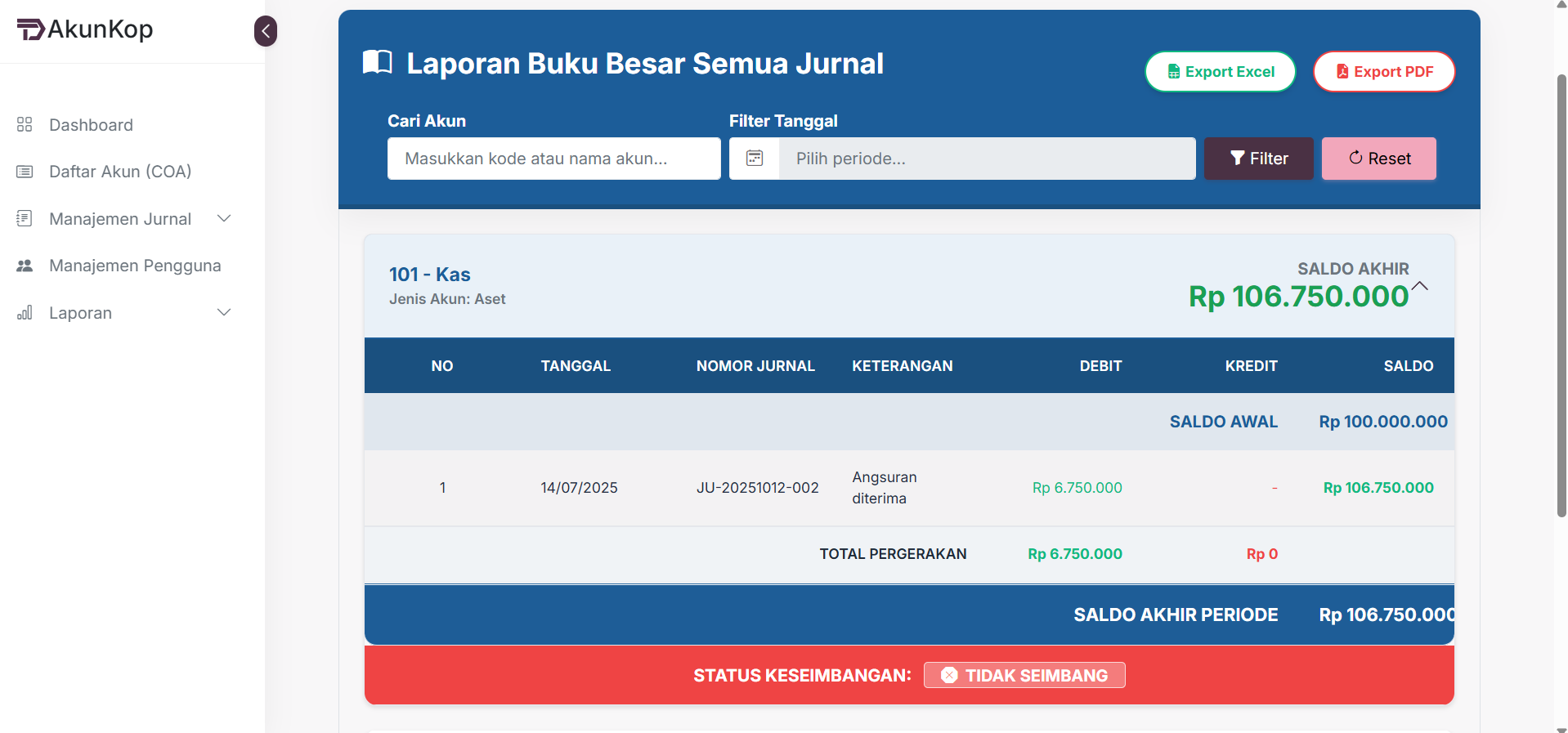Click the TANGGAL column header
This screenshot has width=1568, height=733.
click(576, 366)
